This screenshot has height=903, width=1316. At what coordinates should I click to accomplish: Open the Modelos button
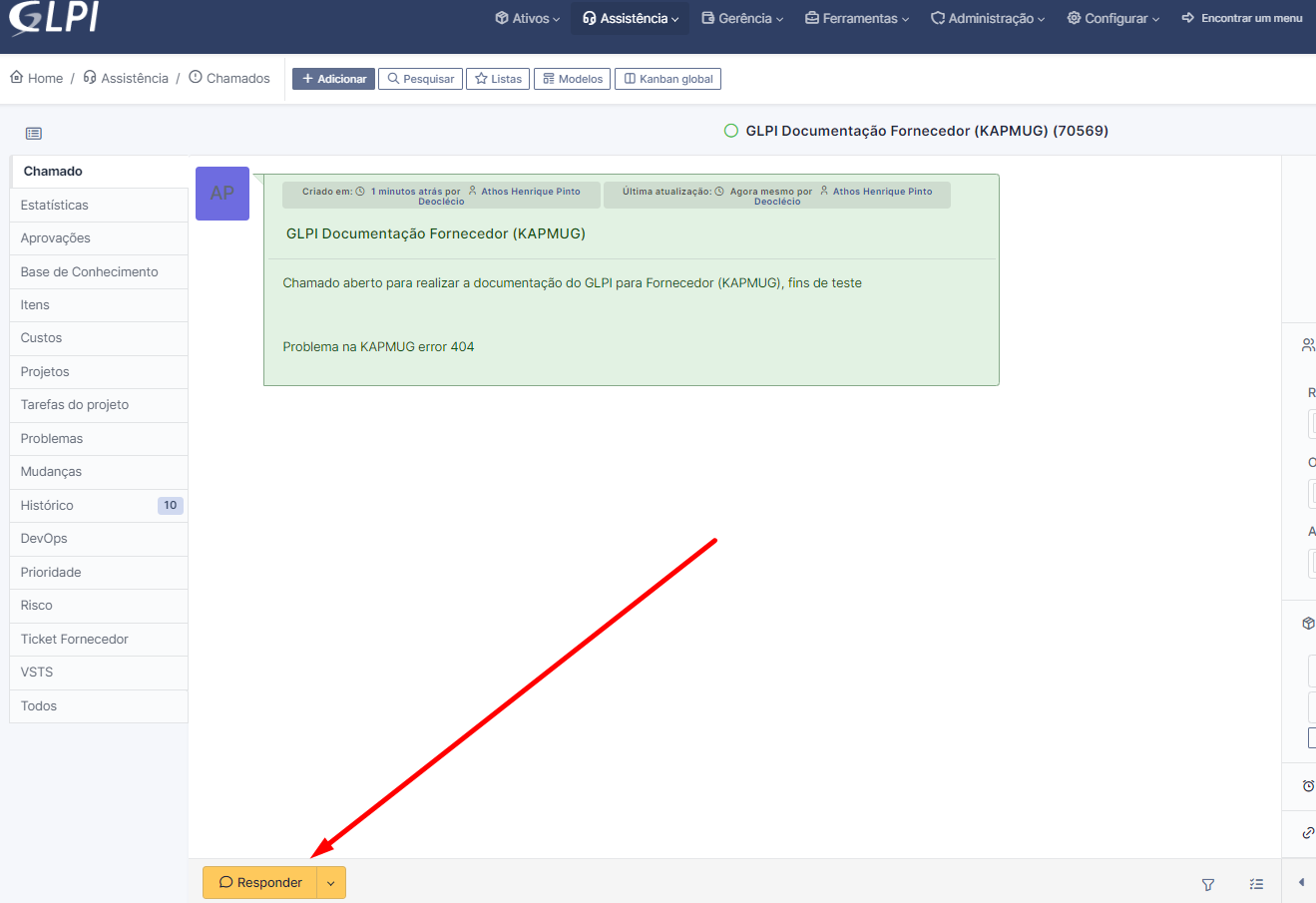pyautogui.click(x=572, y=79)
